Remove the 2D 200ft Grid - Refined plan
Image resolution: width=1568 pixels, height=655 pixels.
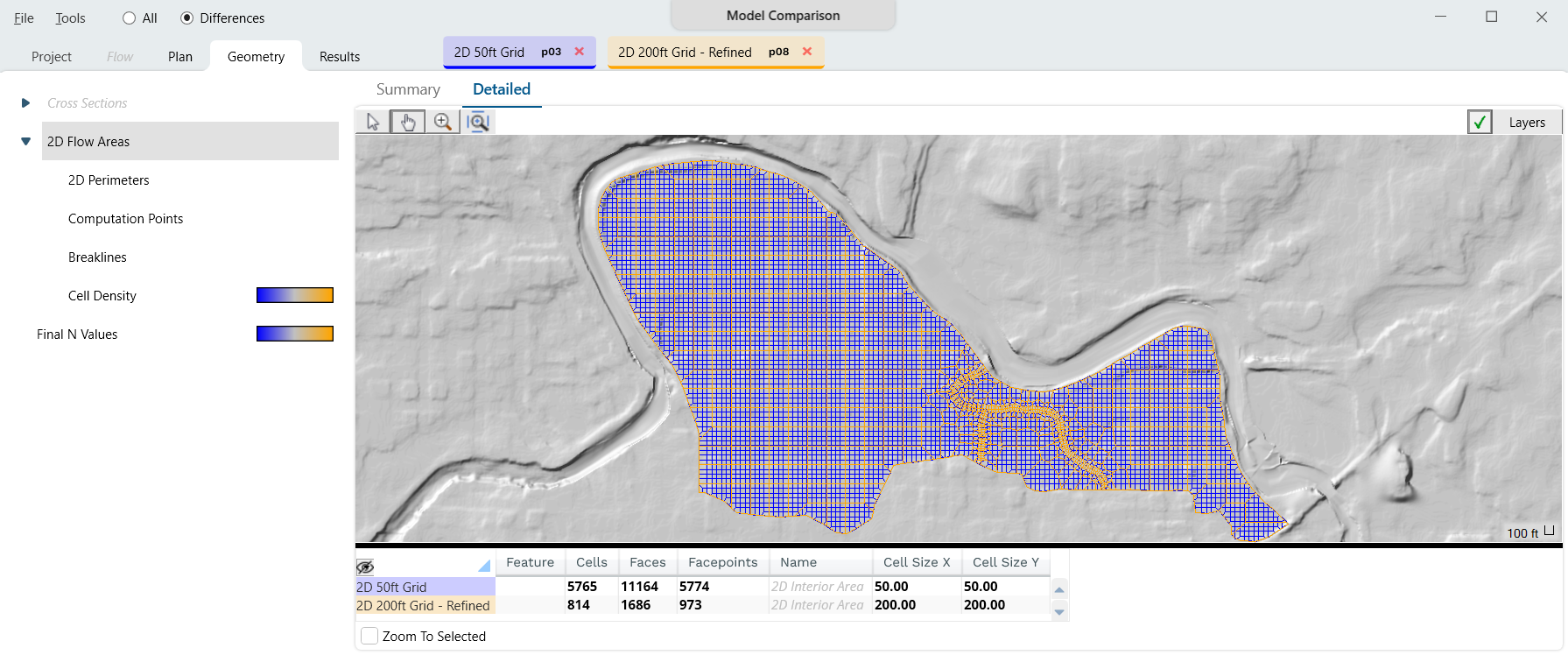pyautogui.click(x=807, y=52)
